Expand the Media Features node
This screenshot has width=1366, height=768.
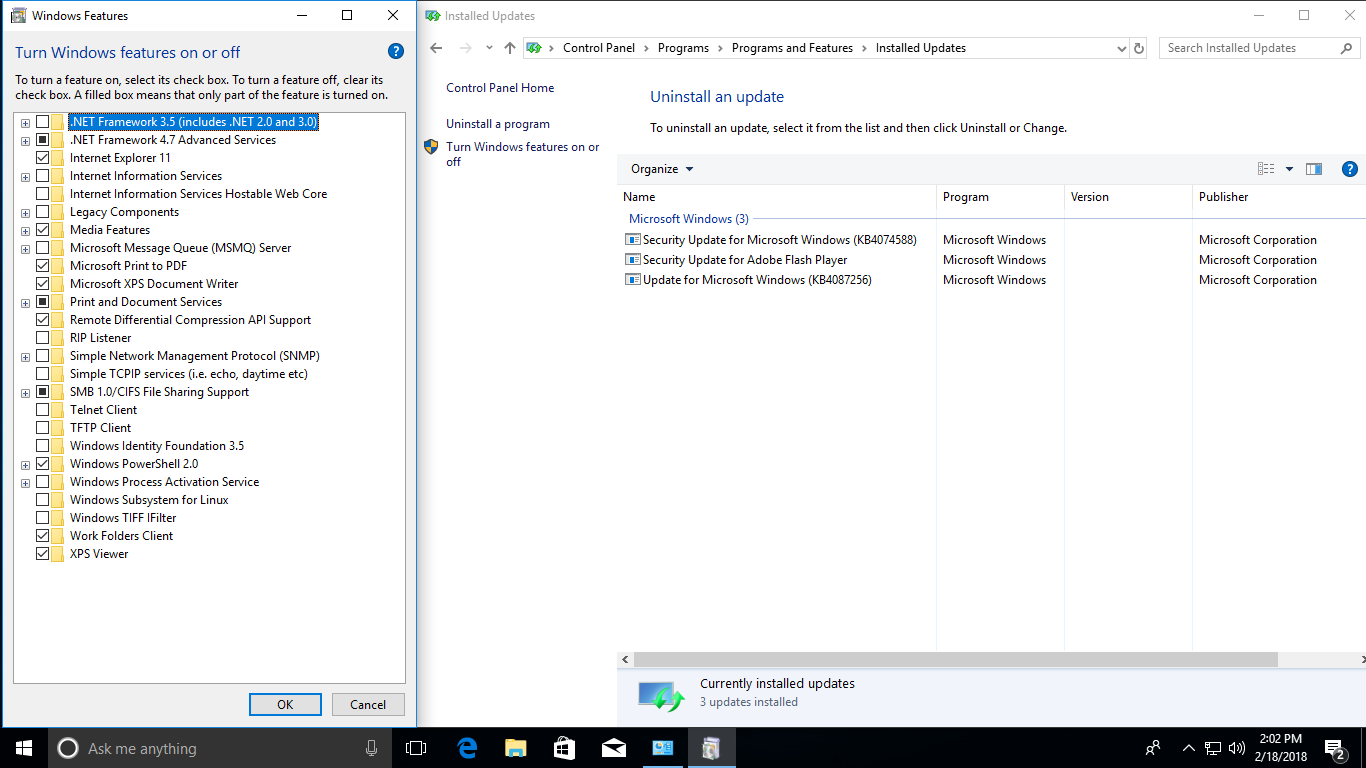pyautogui.click(x=25, y=231)
